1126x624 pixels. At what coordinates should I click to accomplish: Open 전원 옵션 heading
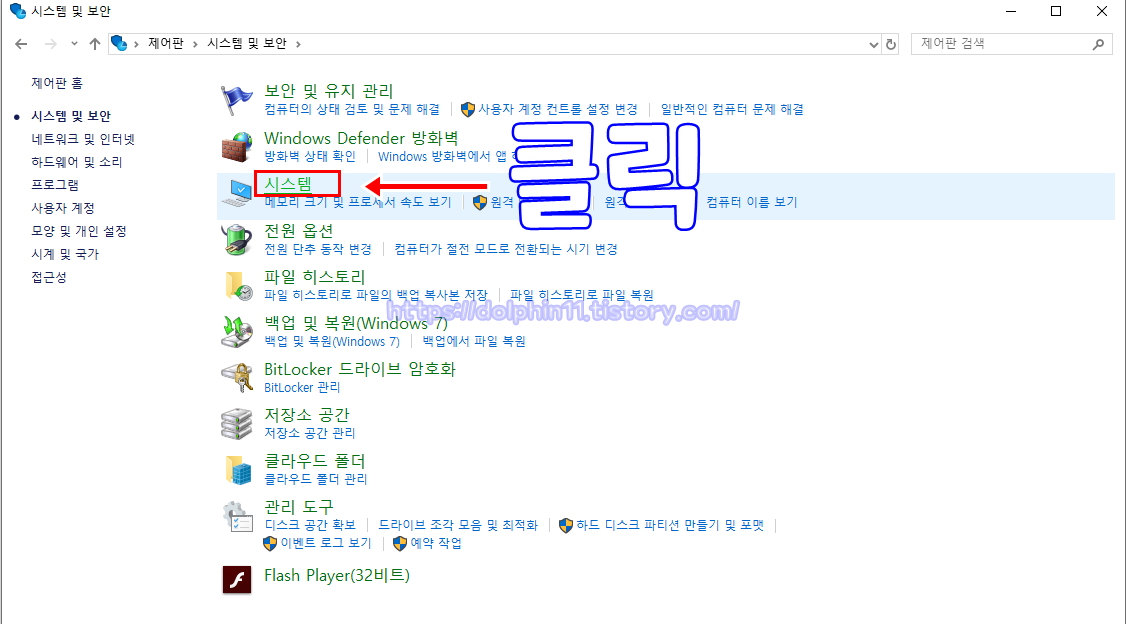coord(299,230)
